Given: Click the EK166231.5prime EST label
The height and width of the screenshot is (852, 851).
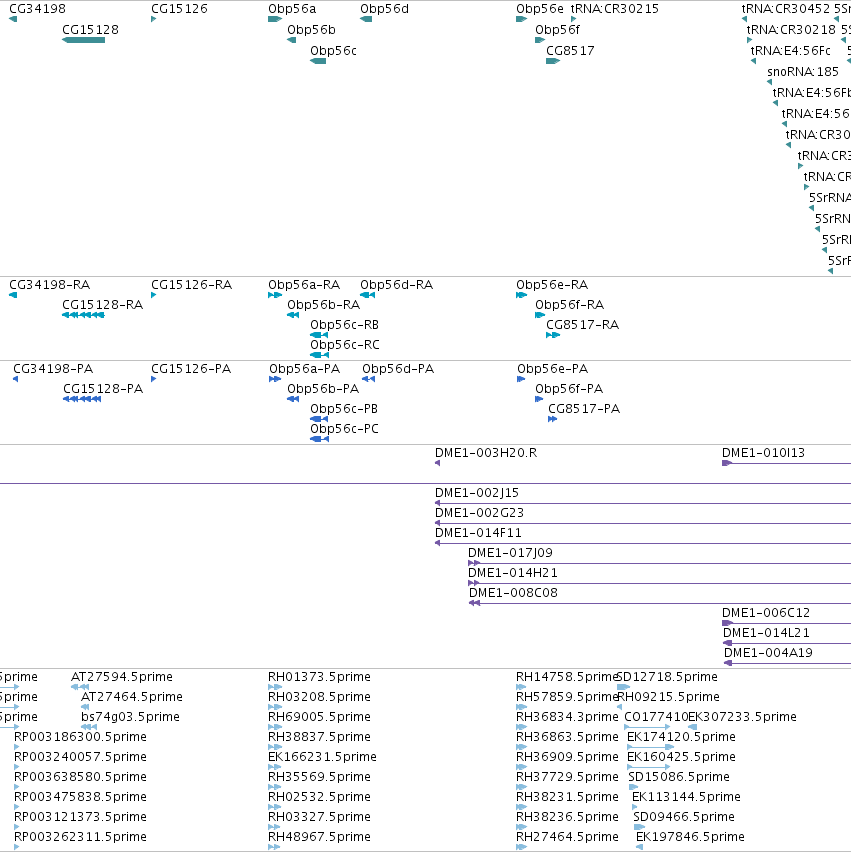Looking at the screenshot, I should point(322,757).
